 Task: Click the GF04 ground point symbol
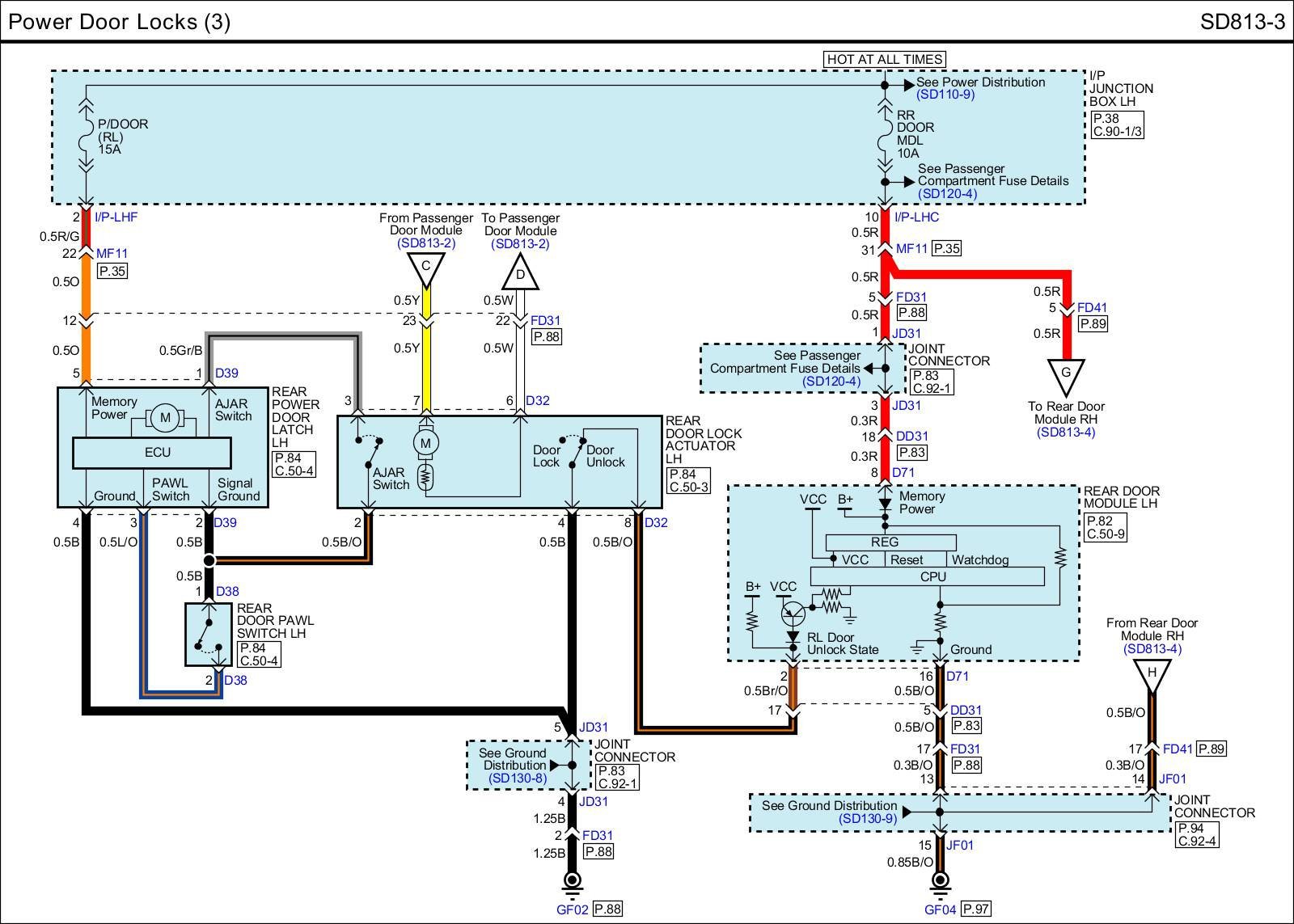[x=940, y=881]
